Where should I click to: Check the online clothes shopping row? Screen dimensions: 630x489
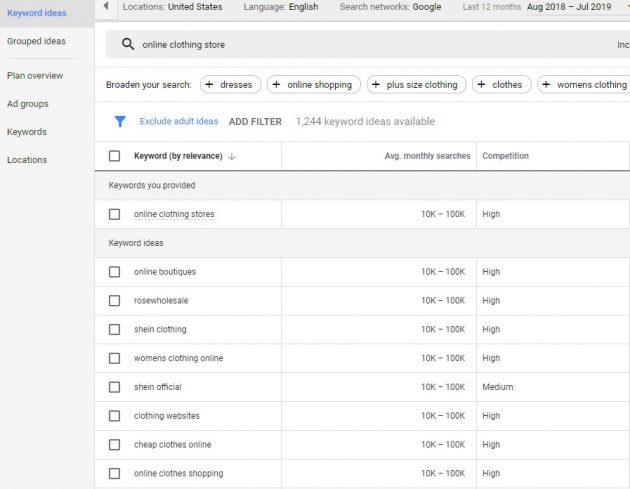[115, 473]
